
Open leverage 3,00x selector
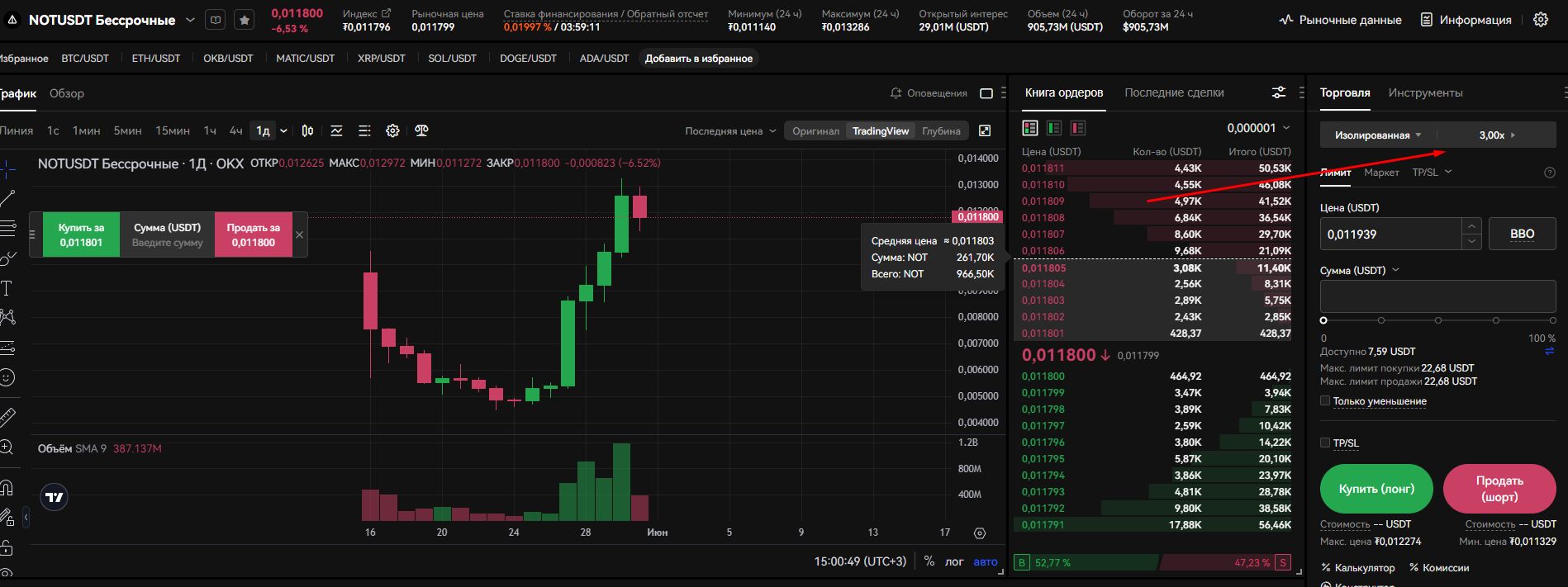pyautogui.click(x=1497, y=135)
